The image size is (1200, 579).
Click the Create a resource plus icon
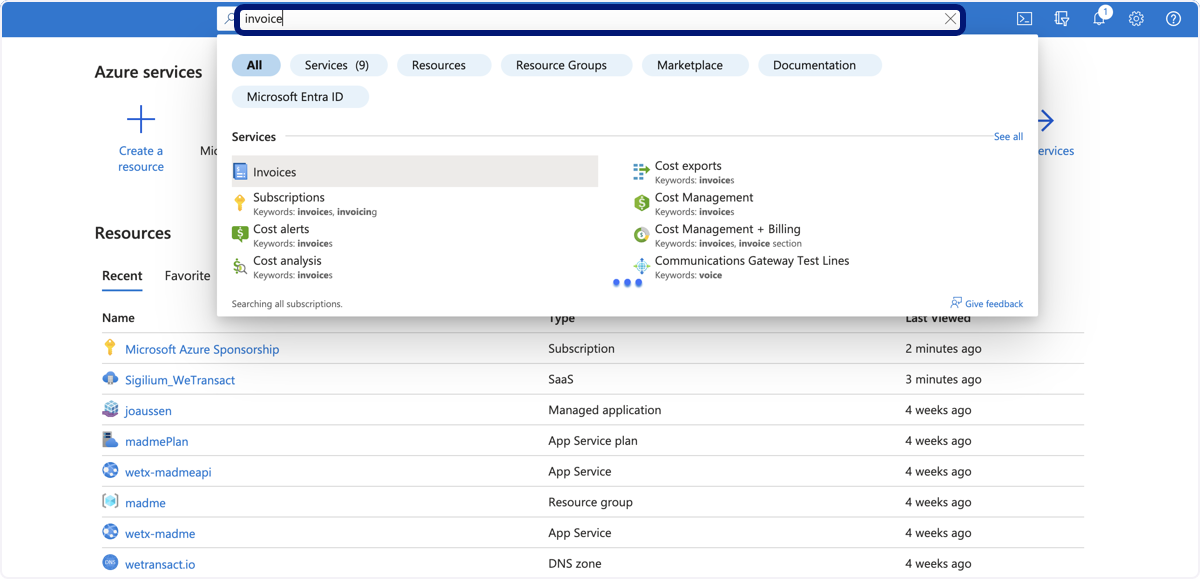[141, 120]
